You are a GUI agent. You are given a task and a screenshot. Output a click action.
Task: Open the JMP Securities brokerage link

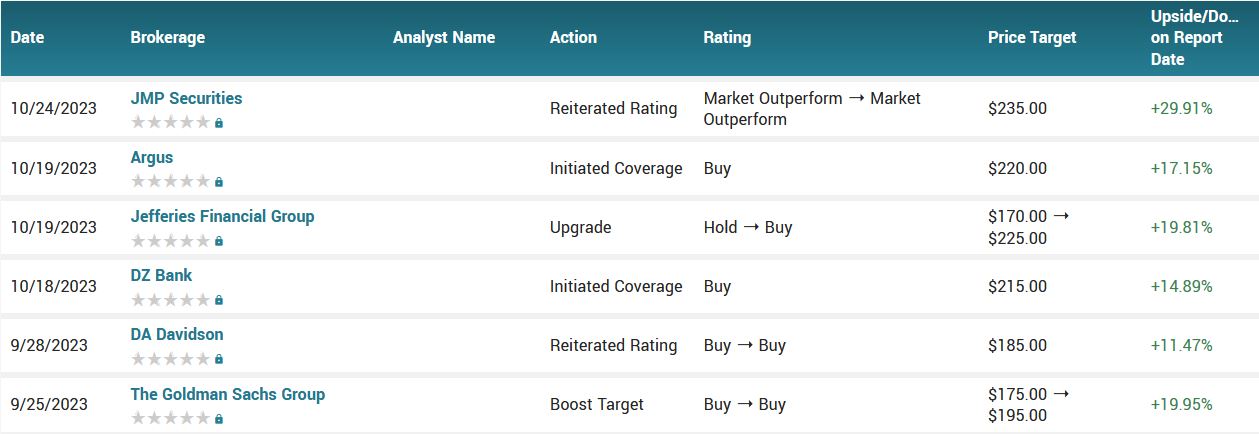pos(186,98)
